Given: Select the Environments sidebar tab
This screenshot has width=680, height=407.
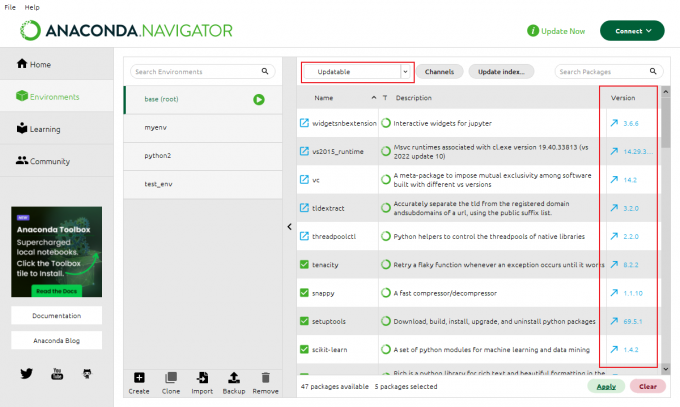Looking at the screenshot, I should 56,96.
